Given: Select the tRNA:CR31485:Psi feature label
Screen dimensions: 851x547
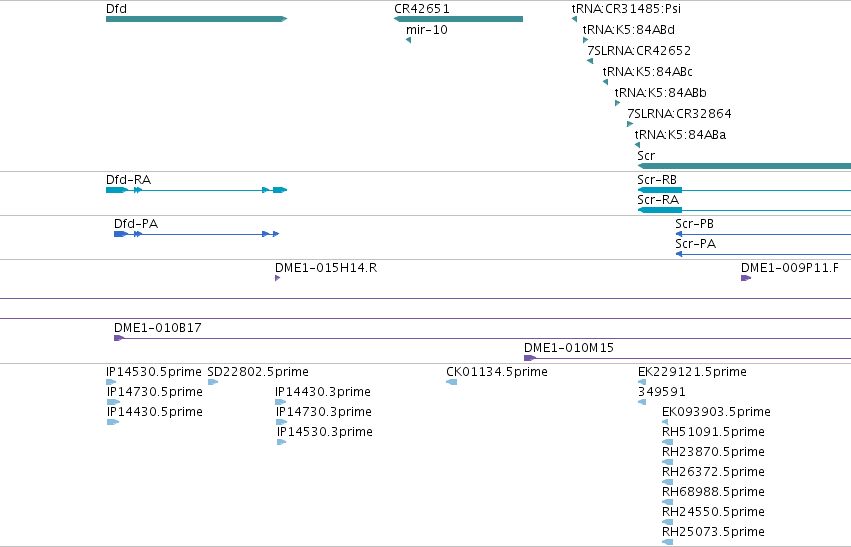Looking at the screenshot, I should coord(626,9).
